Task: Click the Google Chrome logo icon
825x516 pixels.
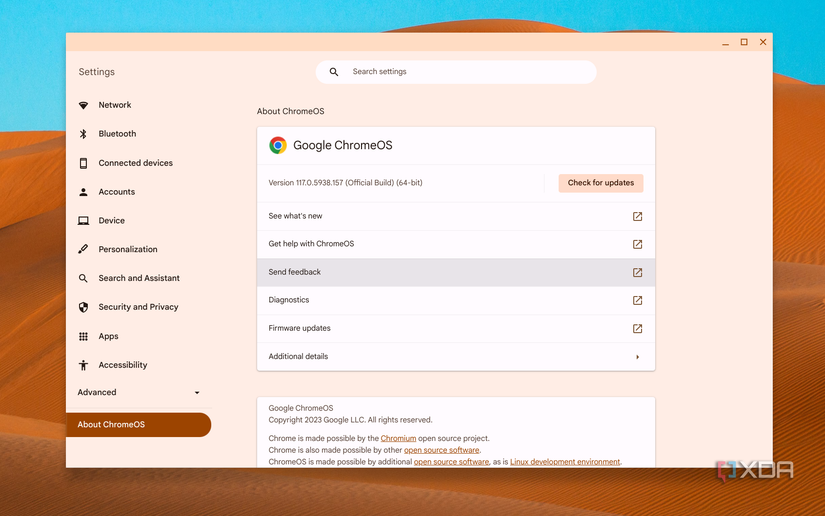Action: (x=278, y=145)
